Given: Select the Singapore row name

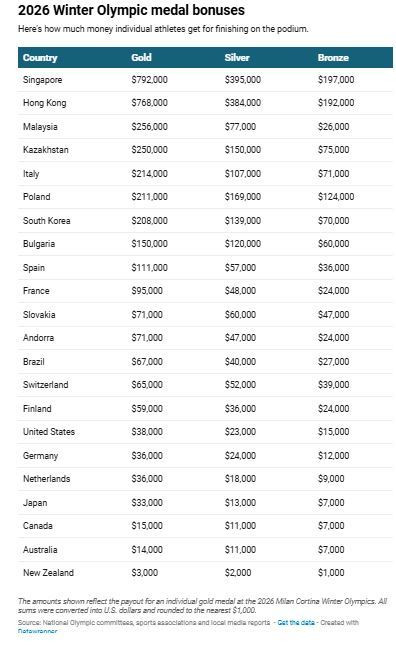Looking at the screenshot, I should point(42,80).
